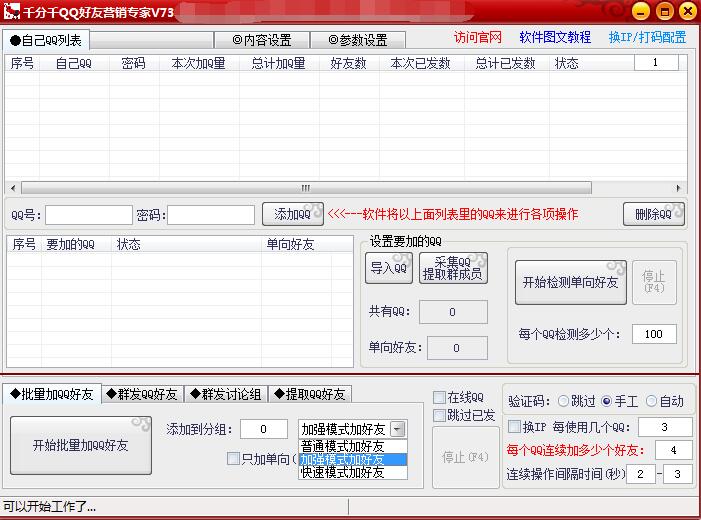The height and width of the screenshot is (520, 701).
Task: Switch to 自己QQ列表 tab
Action: [46, 40]
